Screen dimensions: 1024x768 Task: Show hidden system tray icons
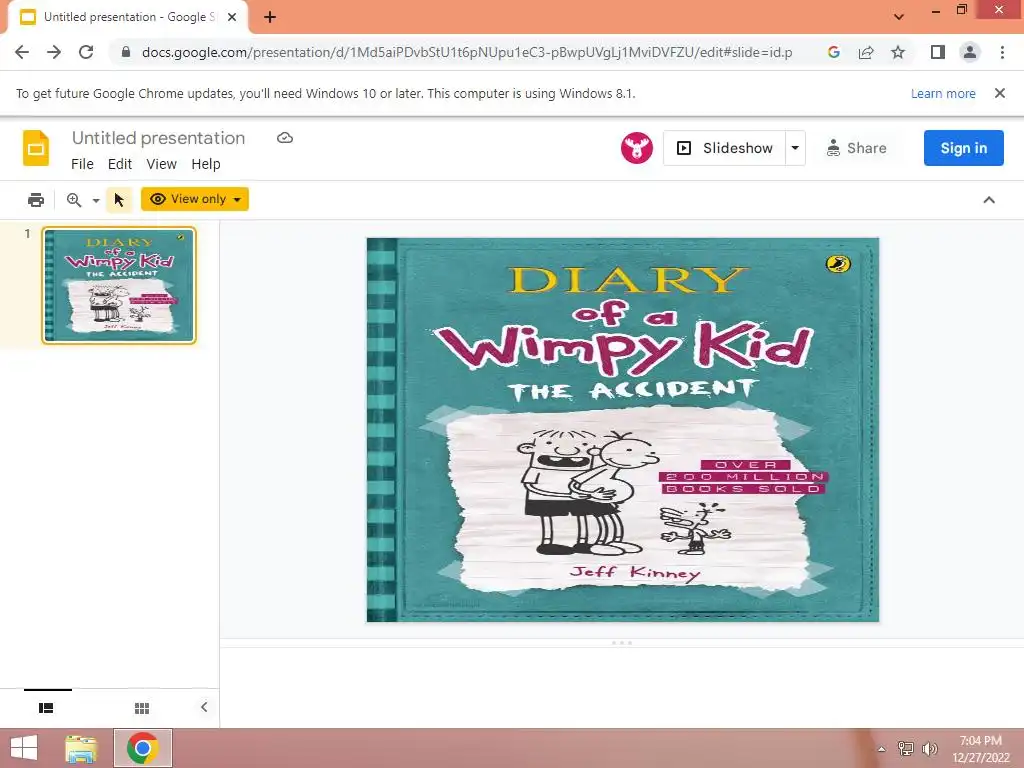click(882, 749)
